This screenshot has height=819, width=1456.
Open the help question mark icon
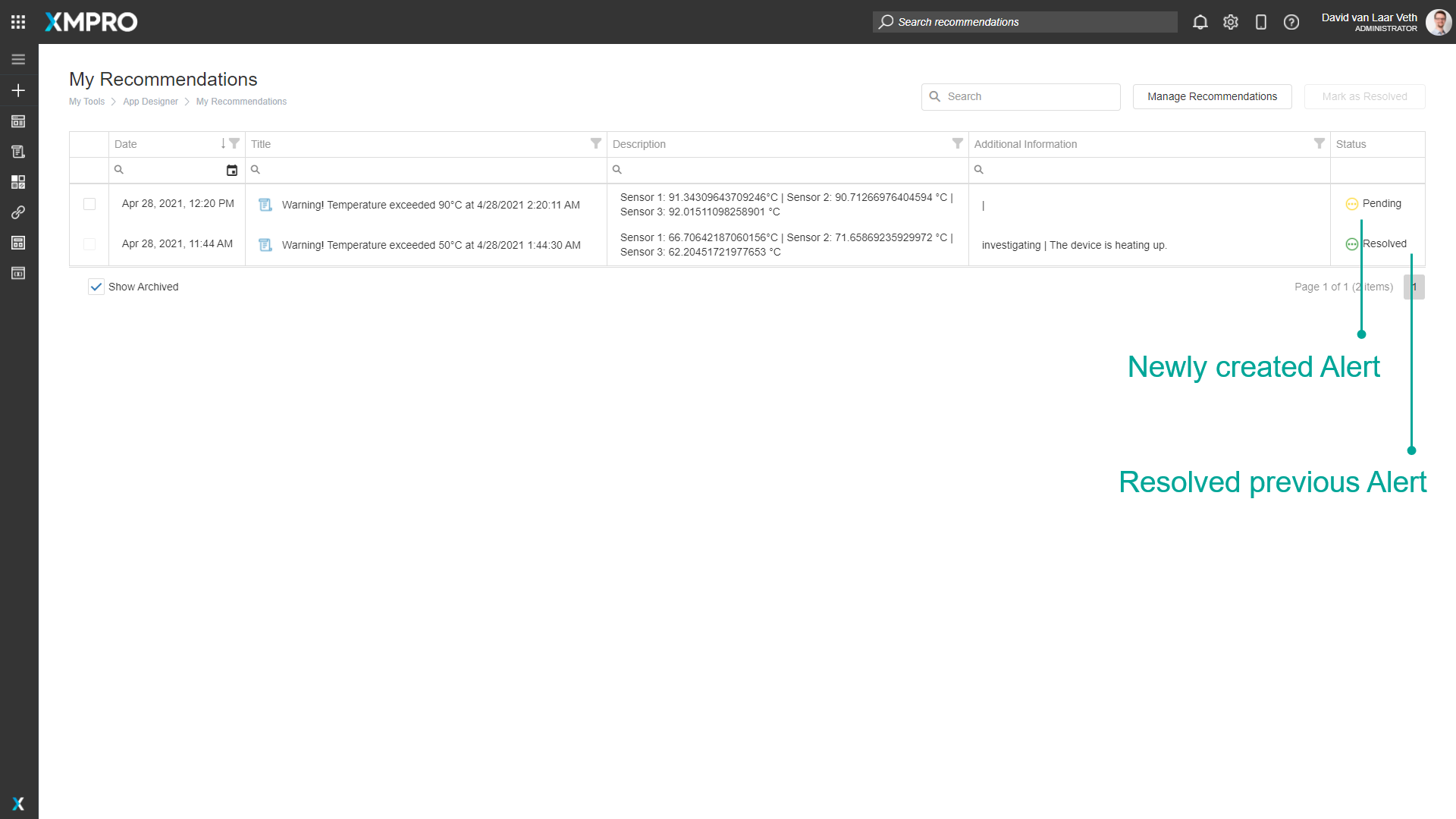(1291, 22)
